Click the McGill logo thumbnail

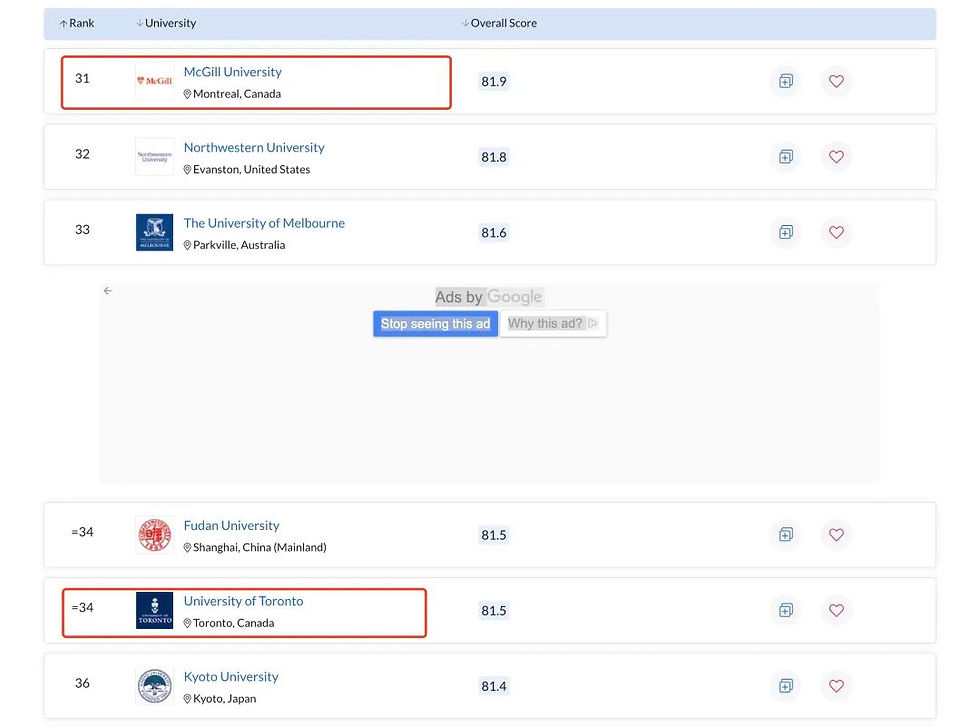(x=154, y=81)
